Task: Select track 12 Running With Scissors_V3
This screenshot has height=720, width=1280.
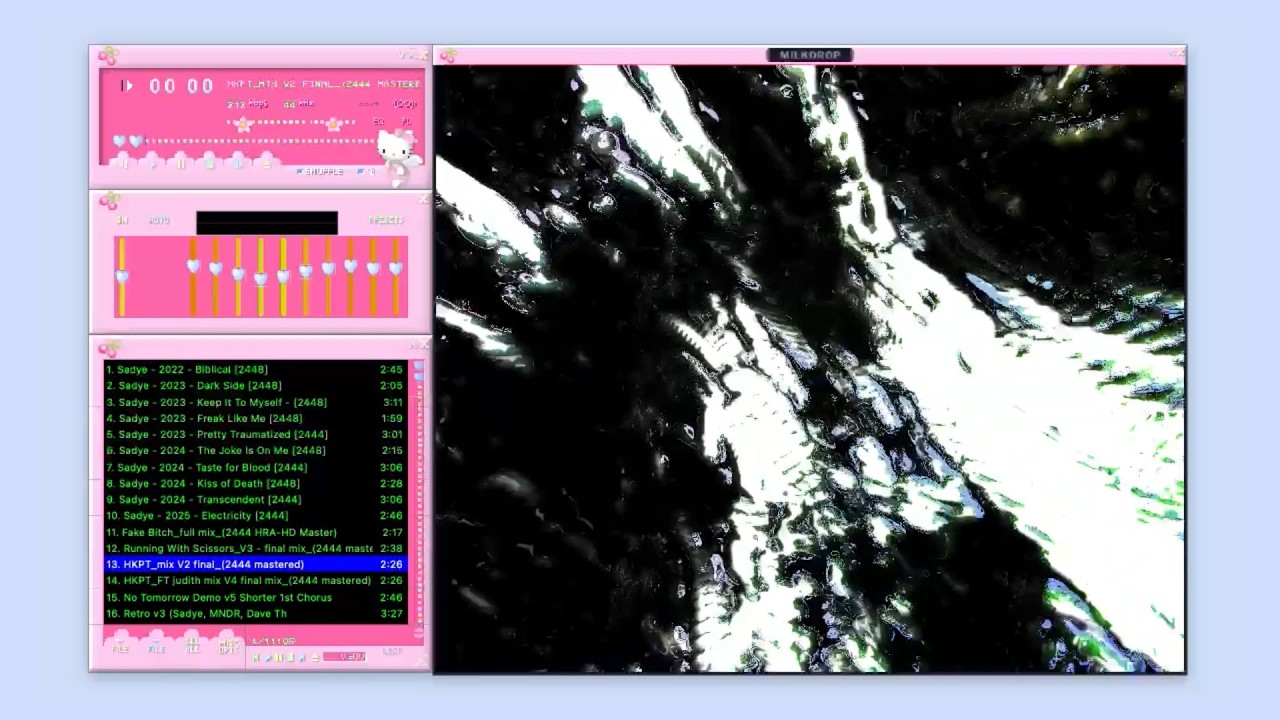Action: click(255, 548)
